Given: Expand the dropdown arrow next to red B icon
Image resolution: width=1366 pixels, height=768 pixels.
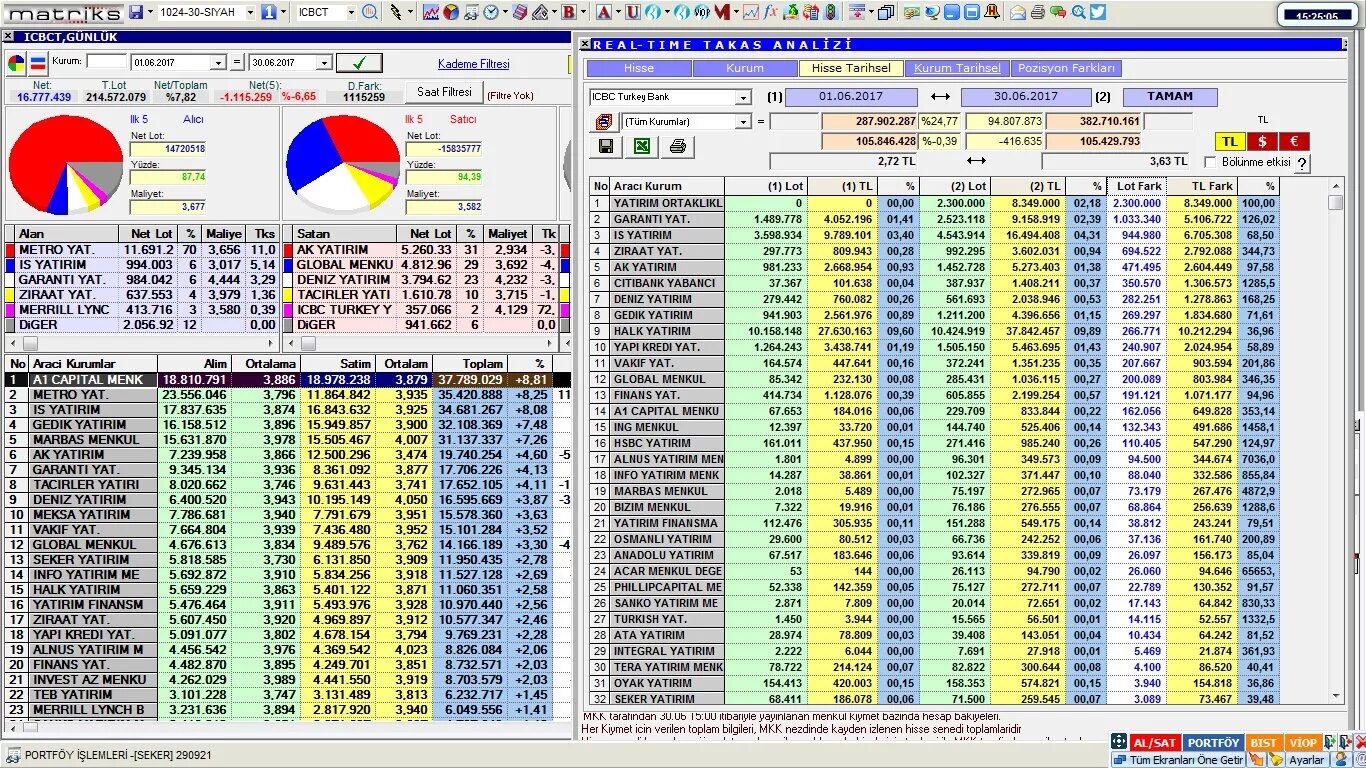Looking at the screenshot, I should click(583, 12).
